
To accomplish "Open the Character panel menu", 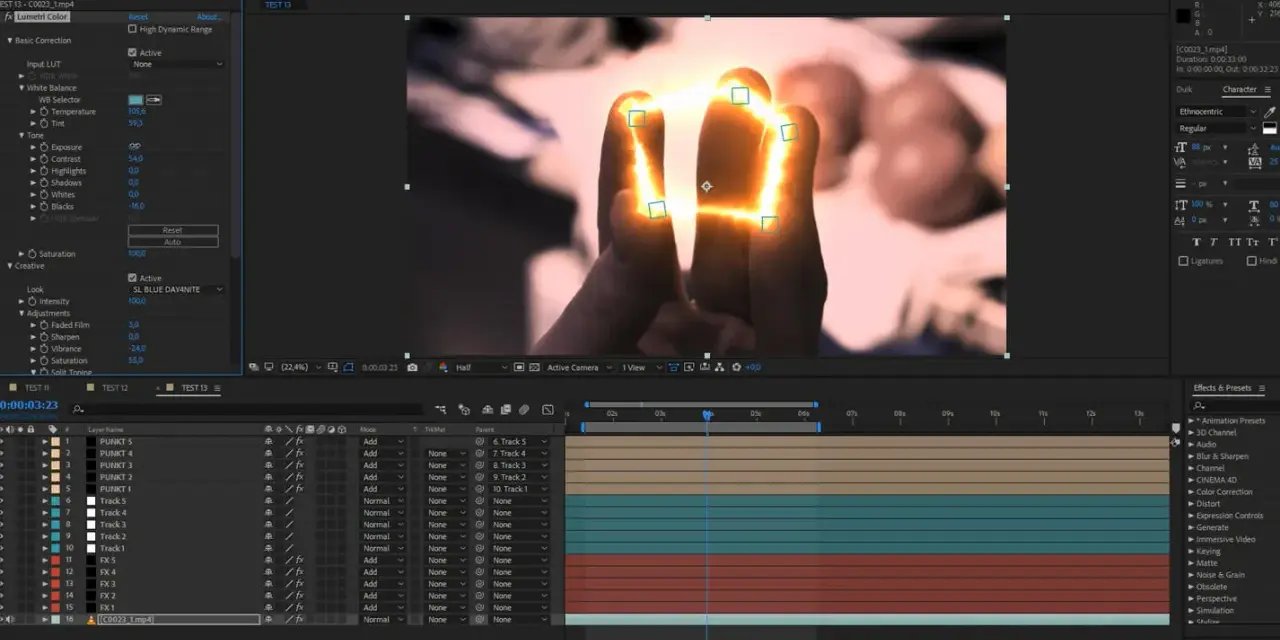I will [1267, 90].
